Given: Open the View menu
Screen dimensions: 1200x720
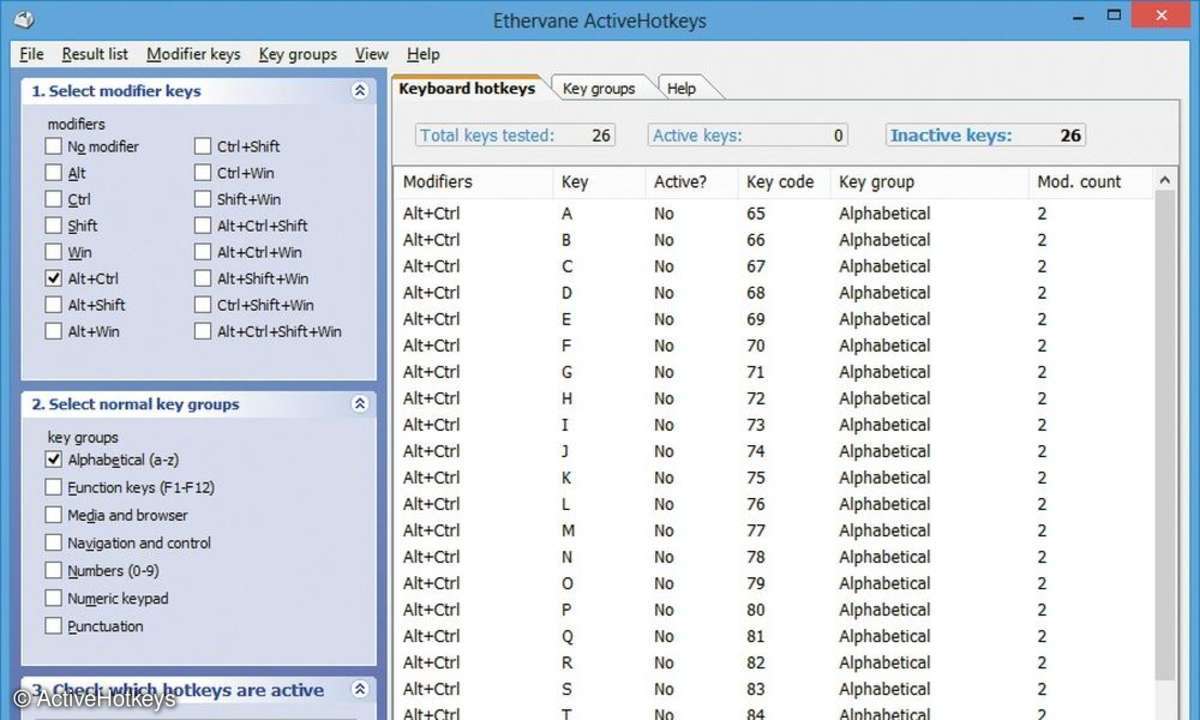Looking at the screenshot, I should click(x=371, y=54).
